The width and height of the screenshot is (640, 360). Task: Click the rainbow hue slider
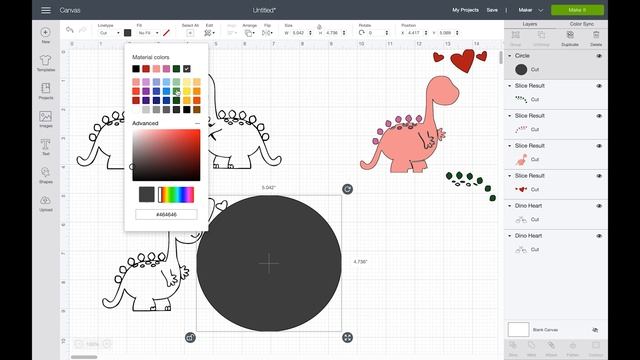click(x=176, y=195)
